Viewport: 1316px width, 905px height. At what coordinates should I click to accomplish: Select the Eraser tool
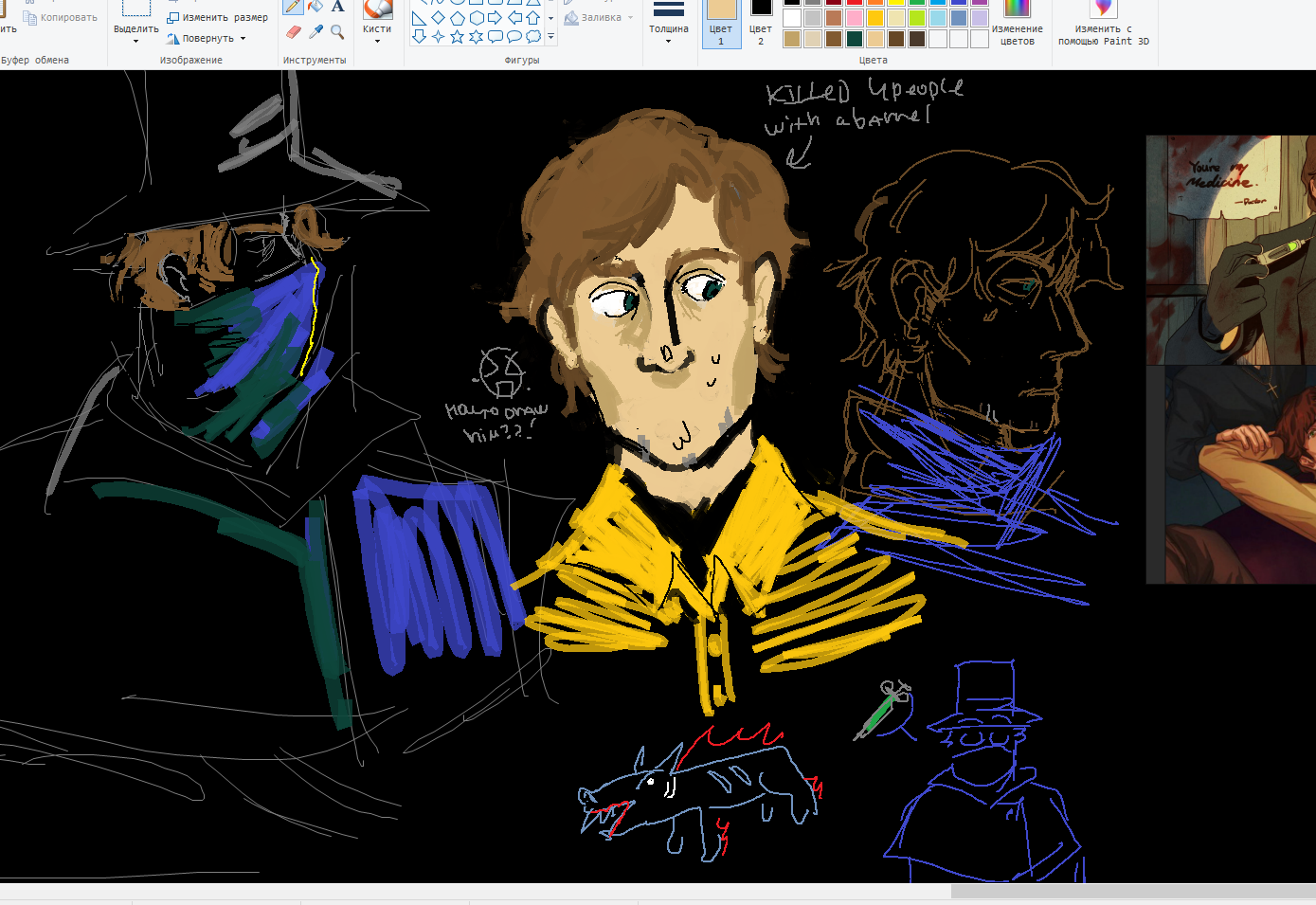294,31
